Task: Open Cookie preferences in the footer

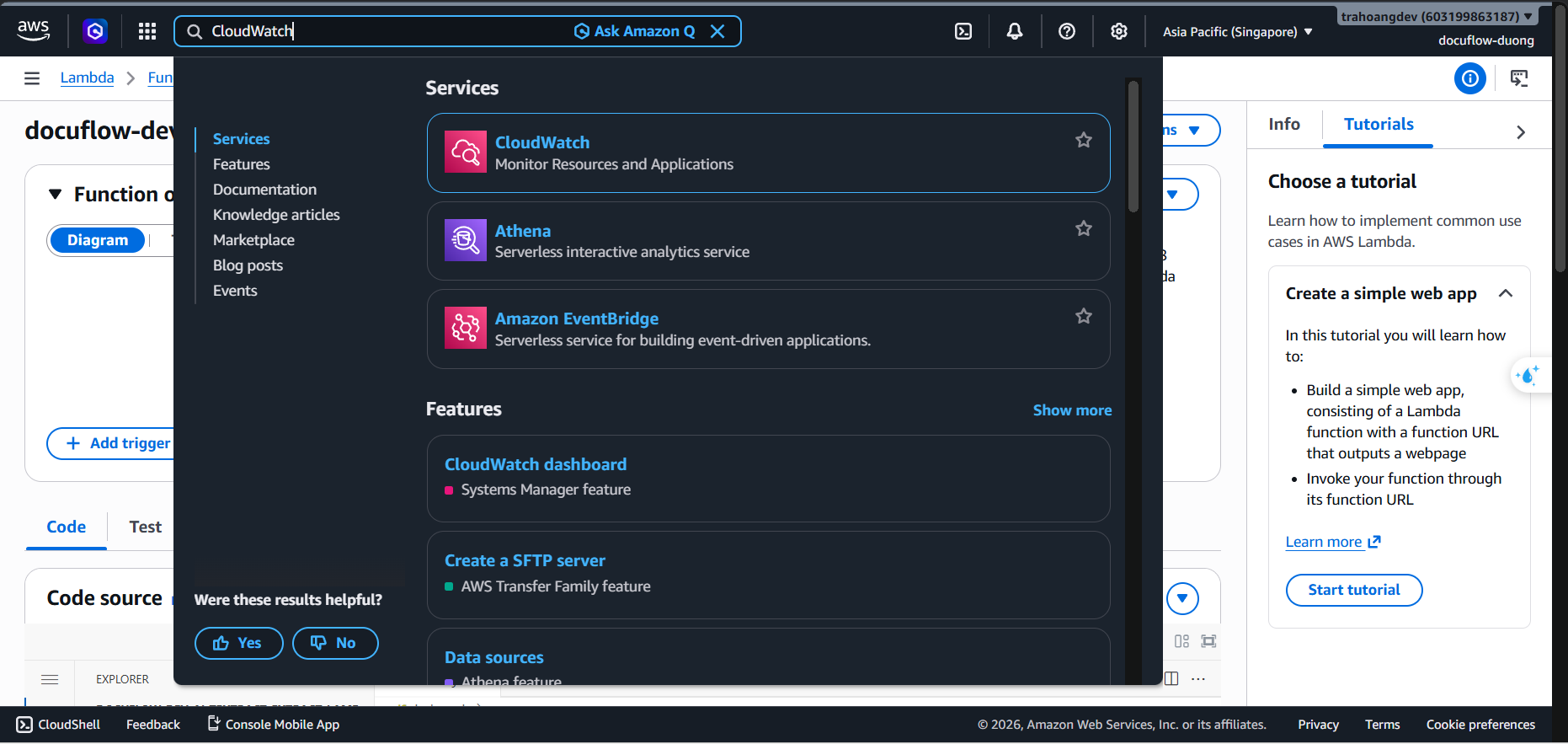Action: coord(1480,725)
